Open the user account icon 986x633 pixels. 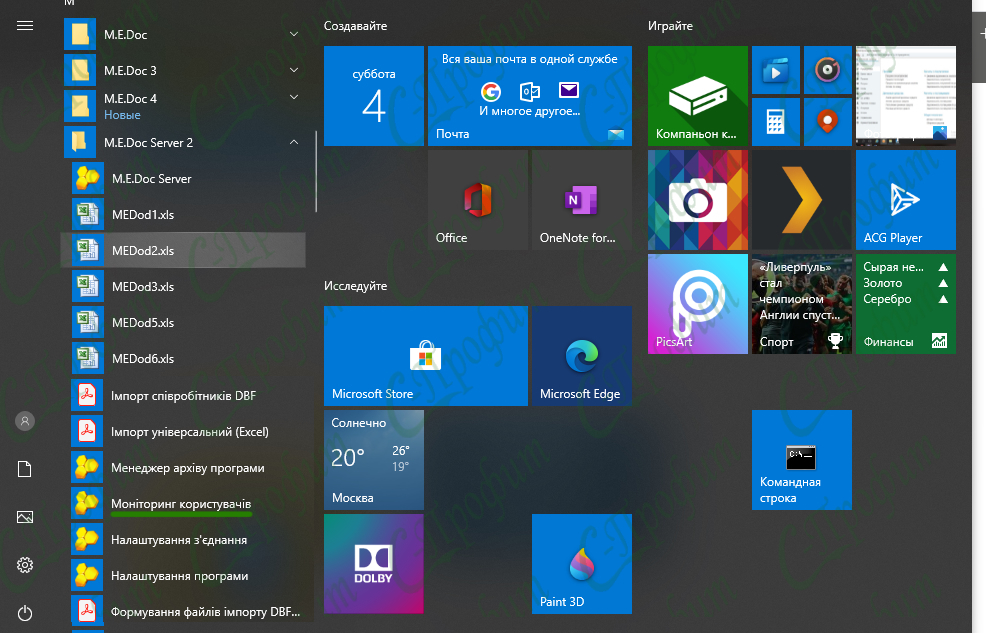pyautogui.click(x=25, y=421)
